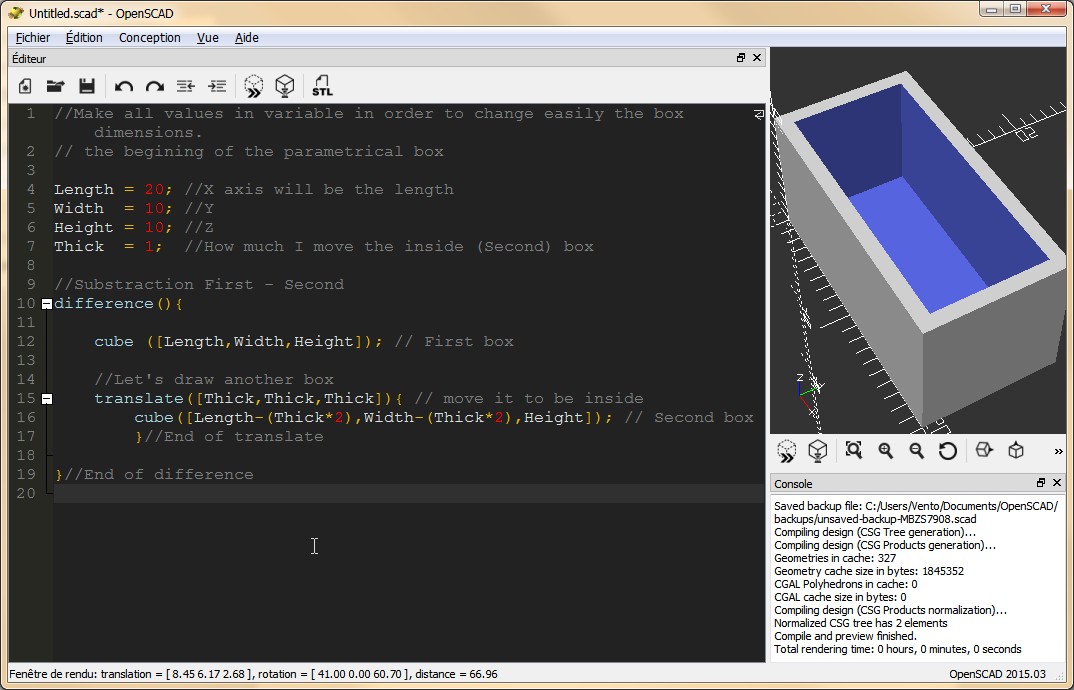Screen dimensions: 1074x690
Task: Click the "OpenSCAD 2015.03" version label
Action: tap(997, 674)
